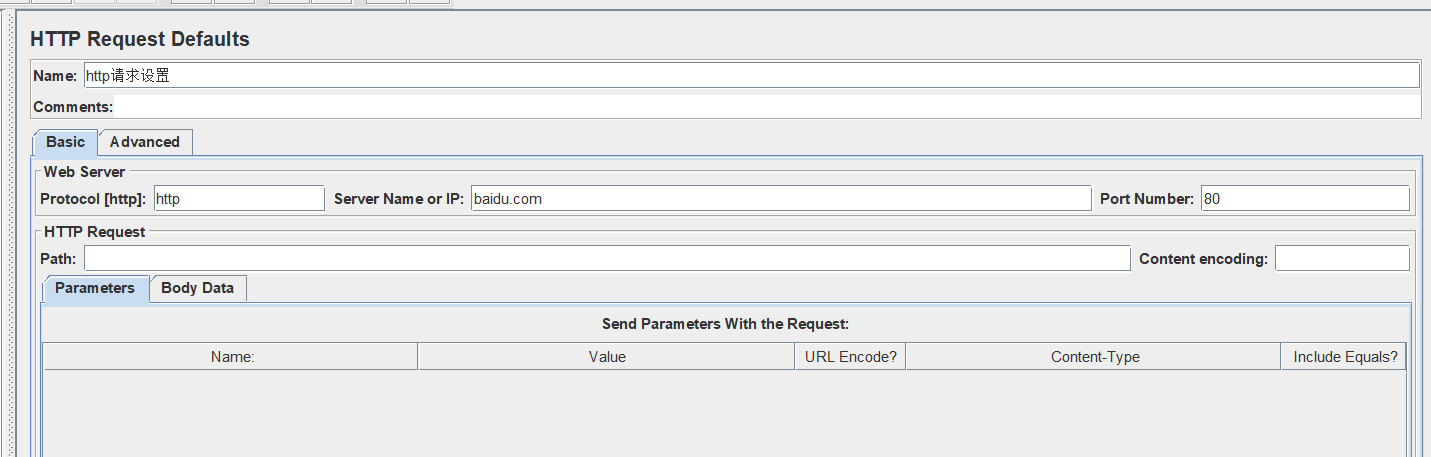The image size is (1431, 457).
Task: Click the Protocol [http] input field
Action: (x=239, y=198)
